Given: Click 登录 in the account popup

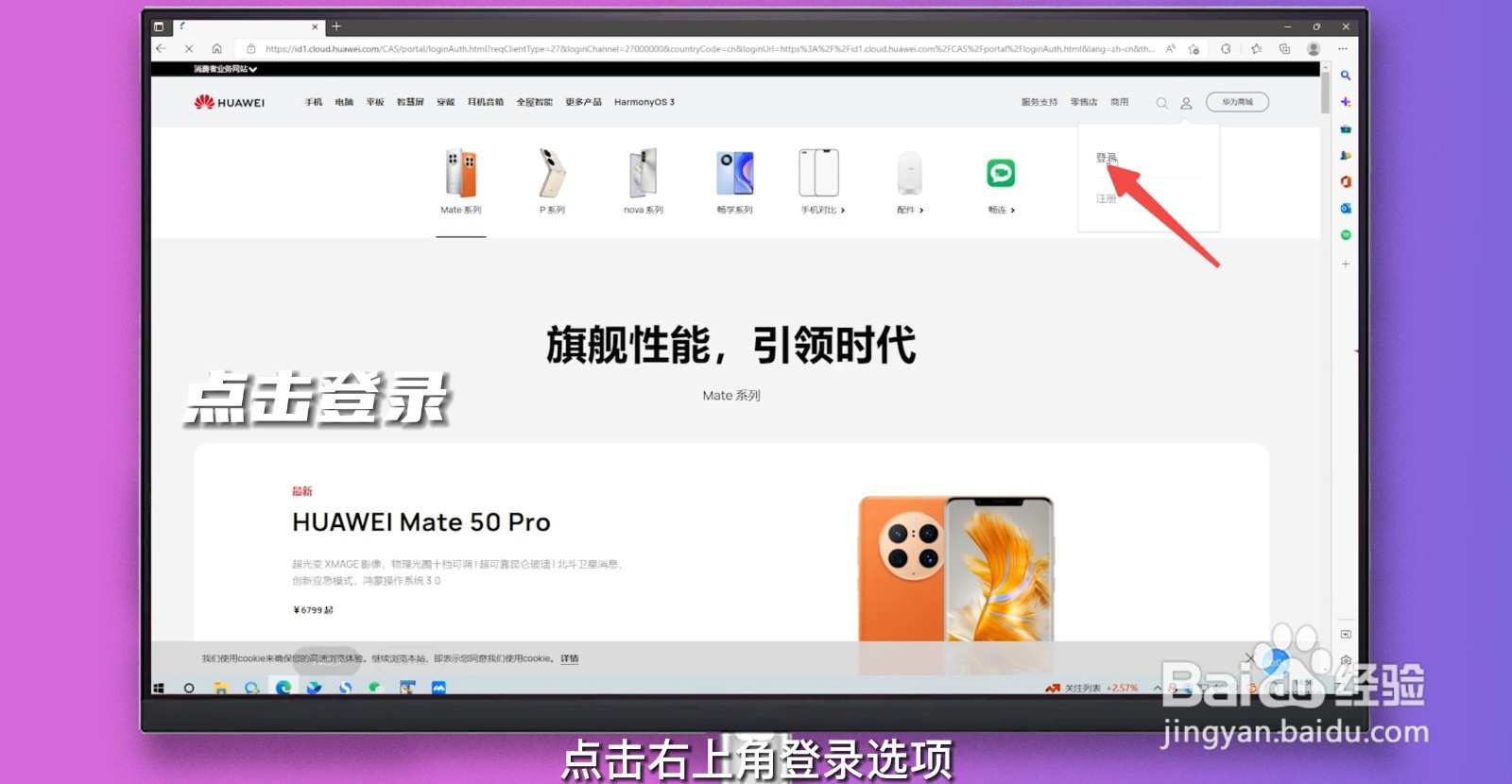Looking at the screenshot, I should [x=1106, y=158].
